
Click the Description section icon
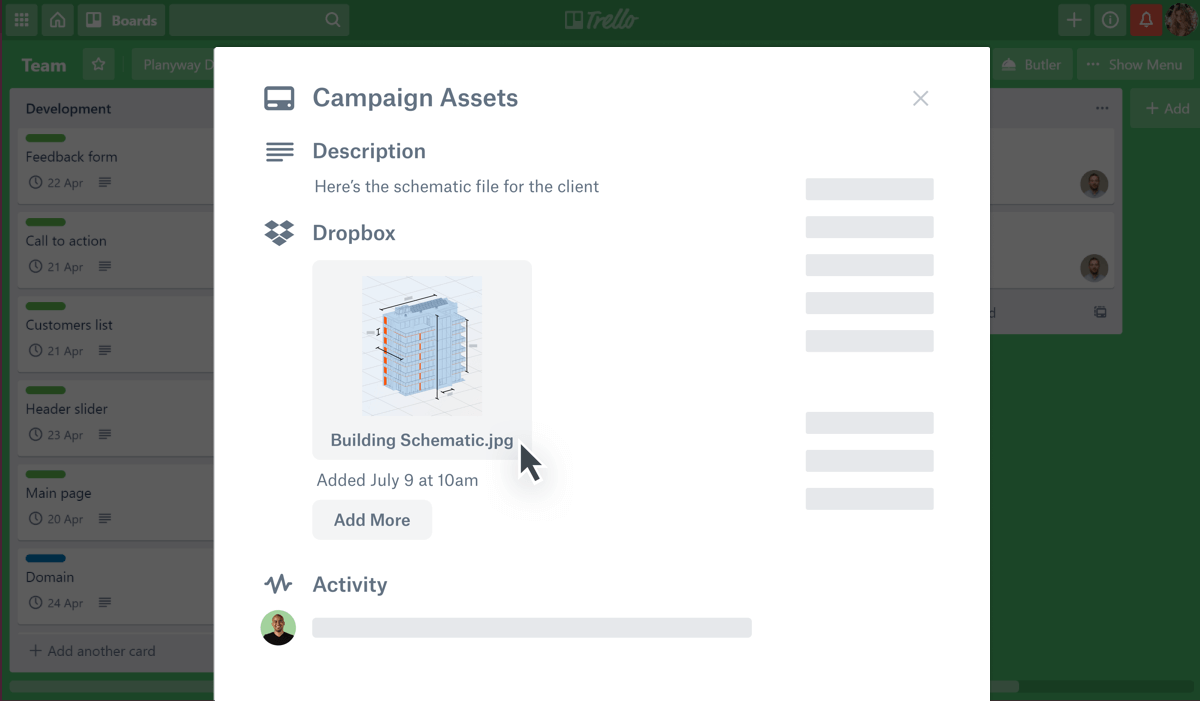280,151
